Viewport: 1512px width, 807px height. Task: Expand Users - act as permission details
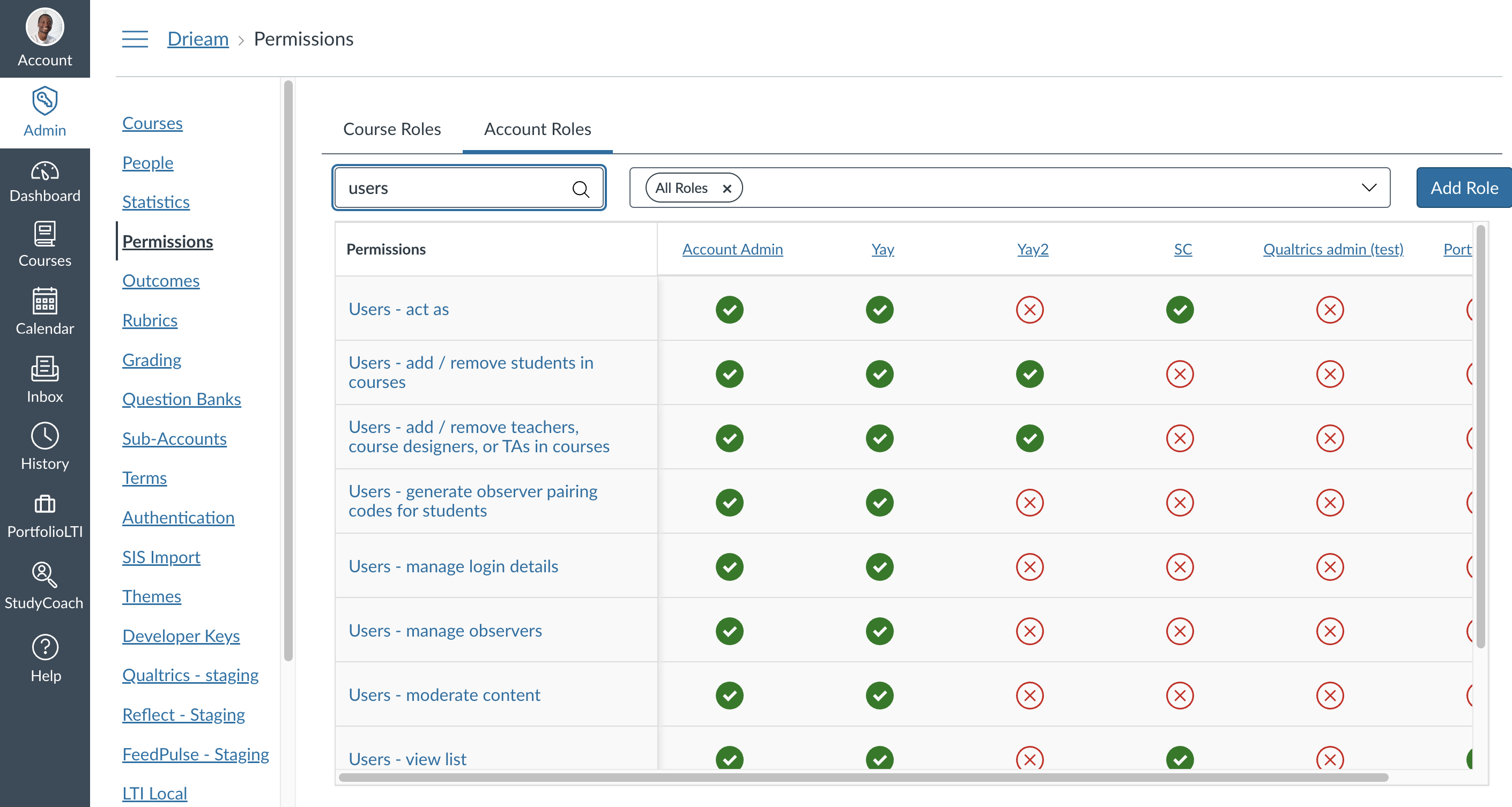(x=398, y=309)
